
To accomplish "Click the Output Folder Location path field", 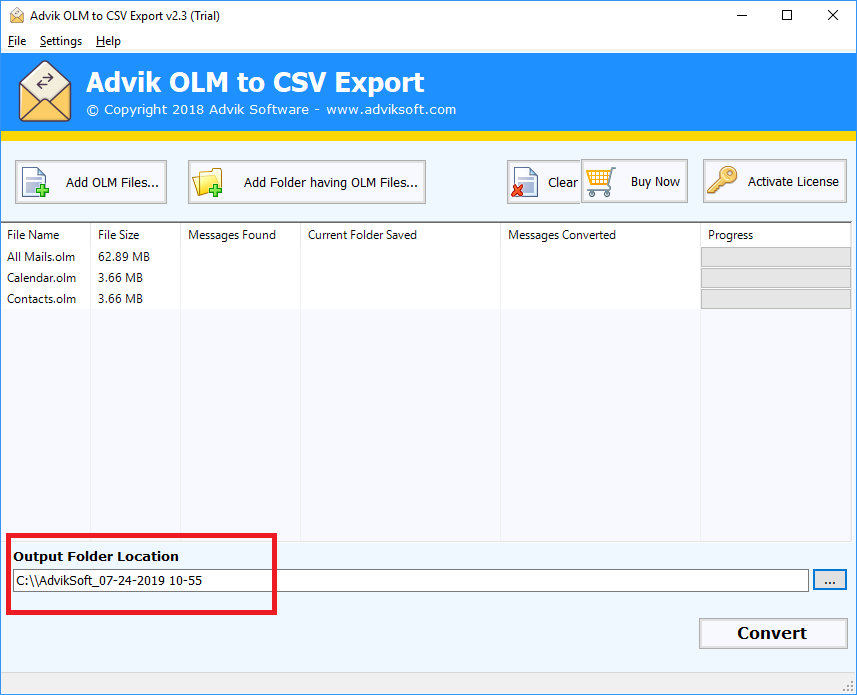I will coord(411,580).
